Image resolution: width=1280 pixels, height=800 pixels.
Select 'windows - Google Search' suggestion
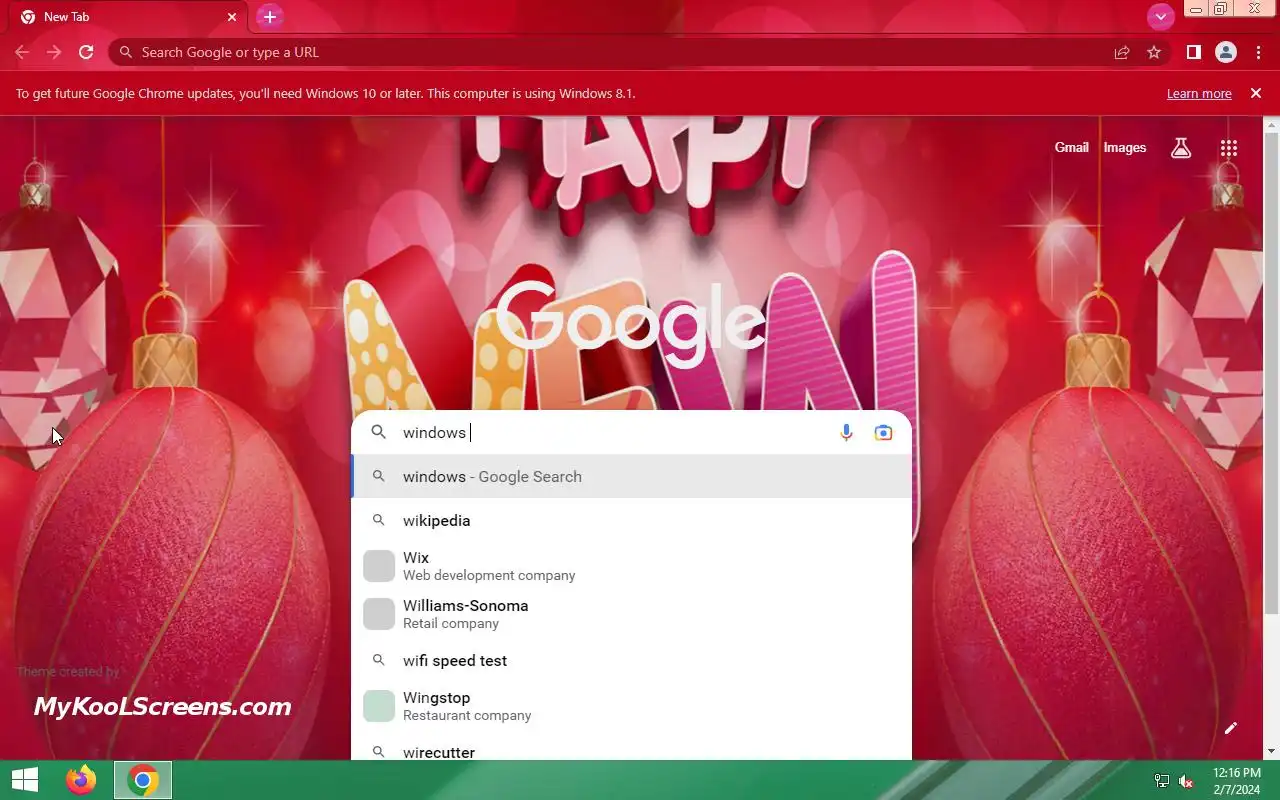click(631, 476)
